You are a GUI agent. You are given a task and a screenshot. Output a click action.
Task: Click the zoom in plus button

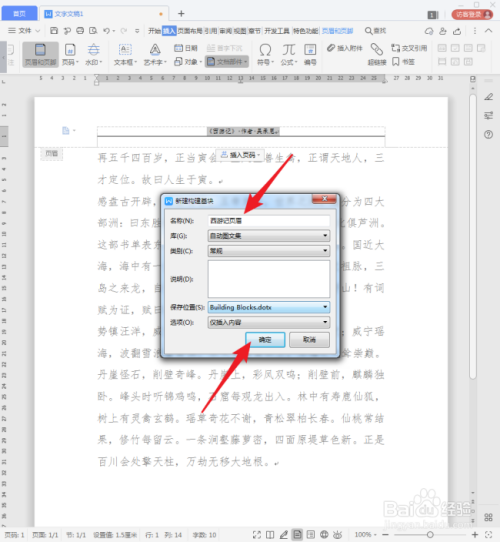(x=475, y=535)
